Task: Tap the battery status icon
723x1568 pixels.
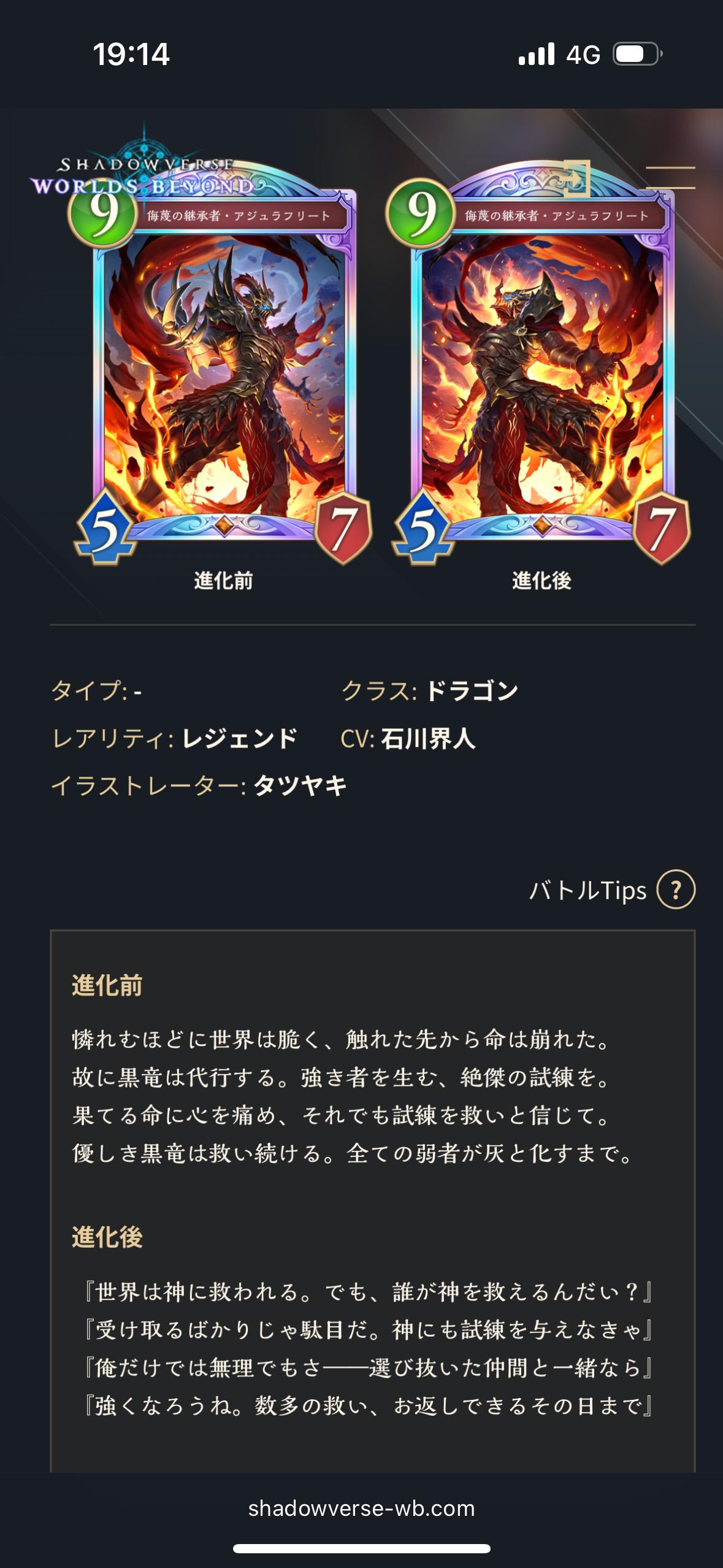Action: pyautogui.click(x=638, y=54)
